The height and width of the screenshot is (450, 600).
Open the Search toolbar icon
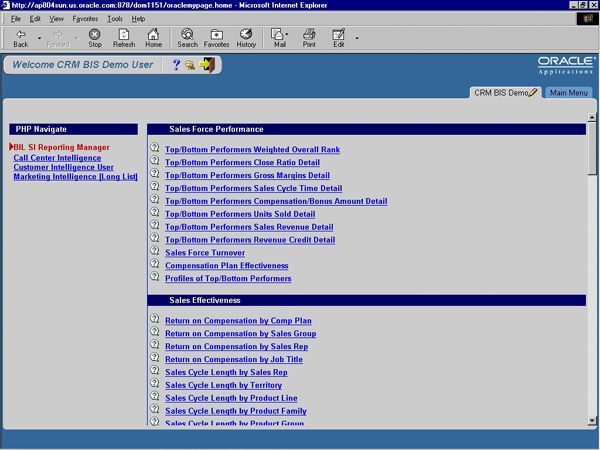pos(188,38)
